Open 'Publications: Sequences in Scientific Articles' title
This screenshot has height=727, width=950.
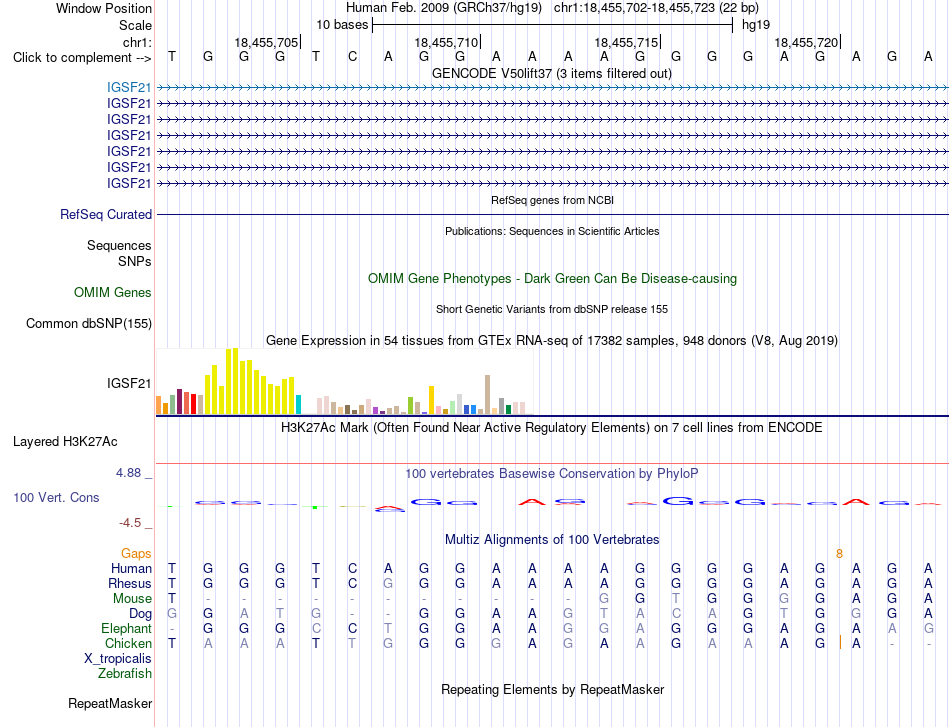pos(552,231)
